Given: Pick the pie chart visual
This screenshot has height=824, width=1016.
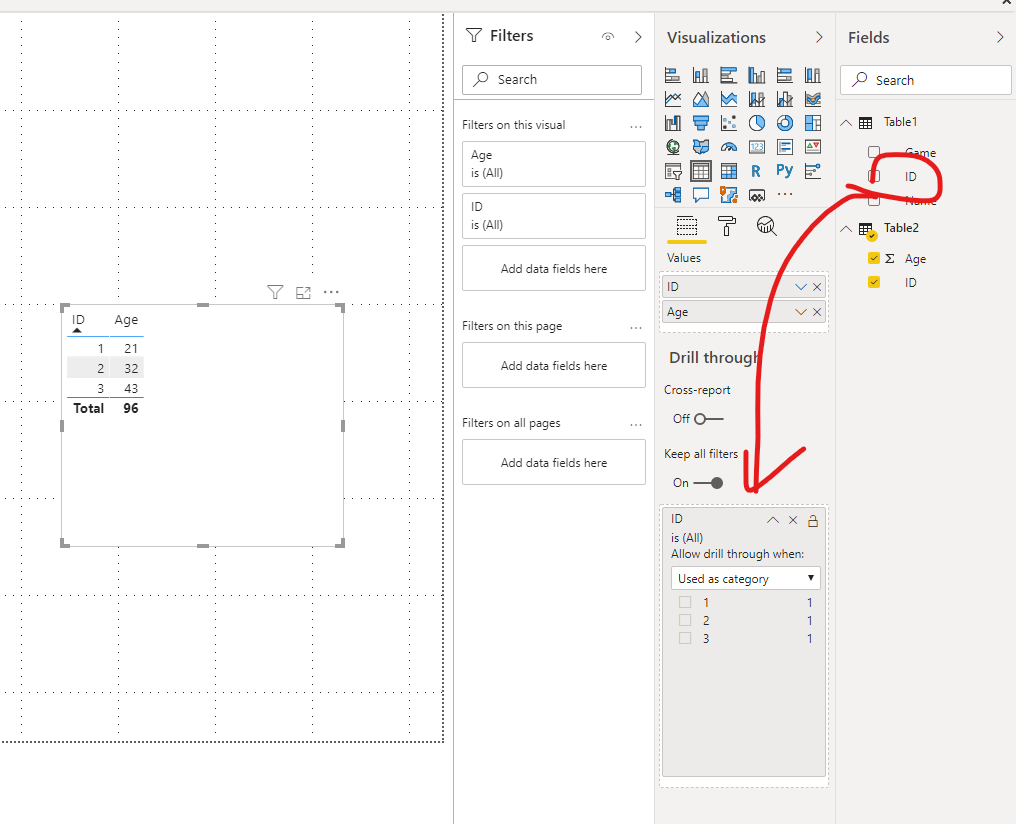Looking at the screenshot, I should point(756,123).
